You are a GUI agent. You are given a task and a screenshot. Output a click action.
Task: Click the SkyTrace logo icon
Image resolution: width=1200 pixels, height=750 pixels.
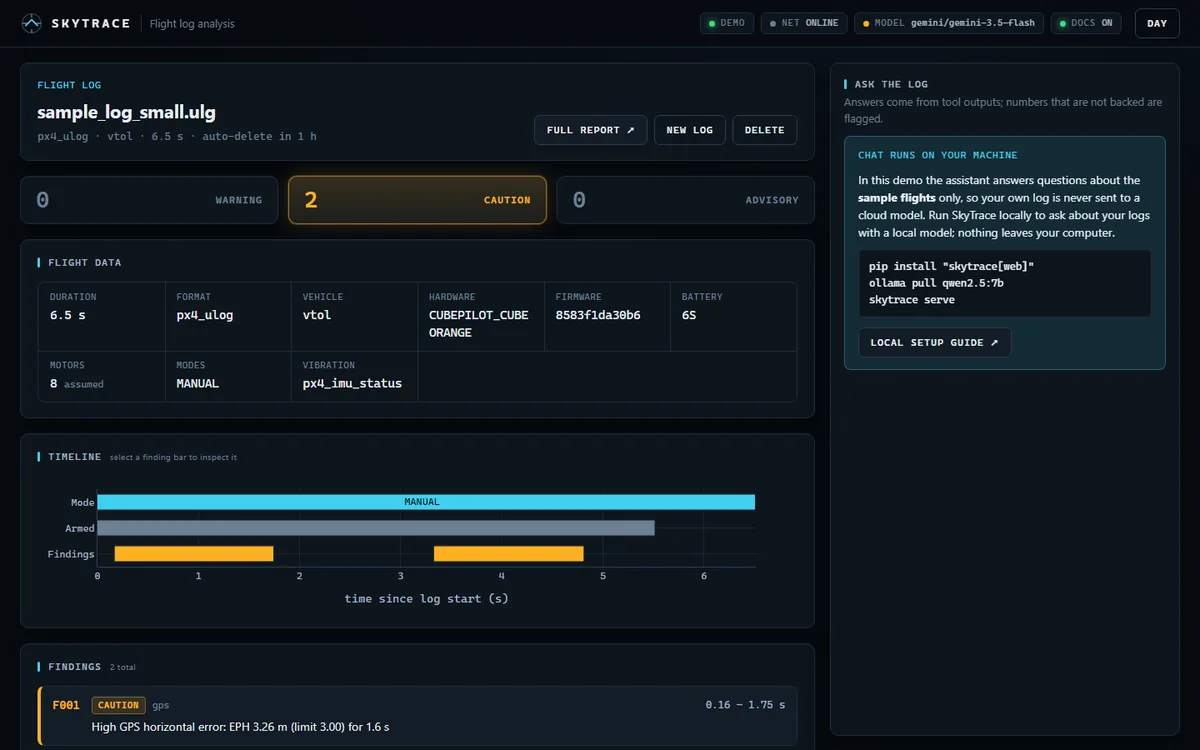32,23
